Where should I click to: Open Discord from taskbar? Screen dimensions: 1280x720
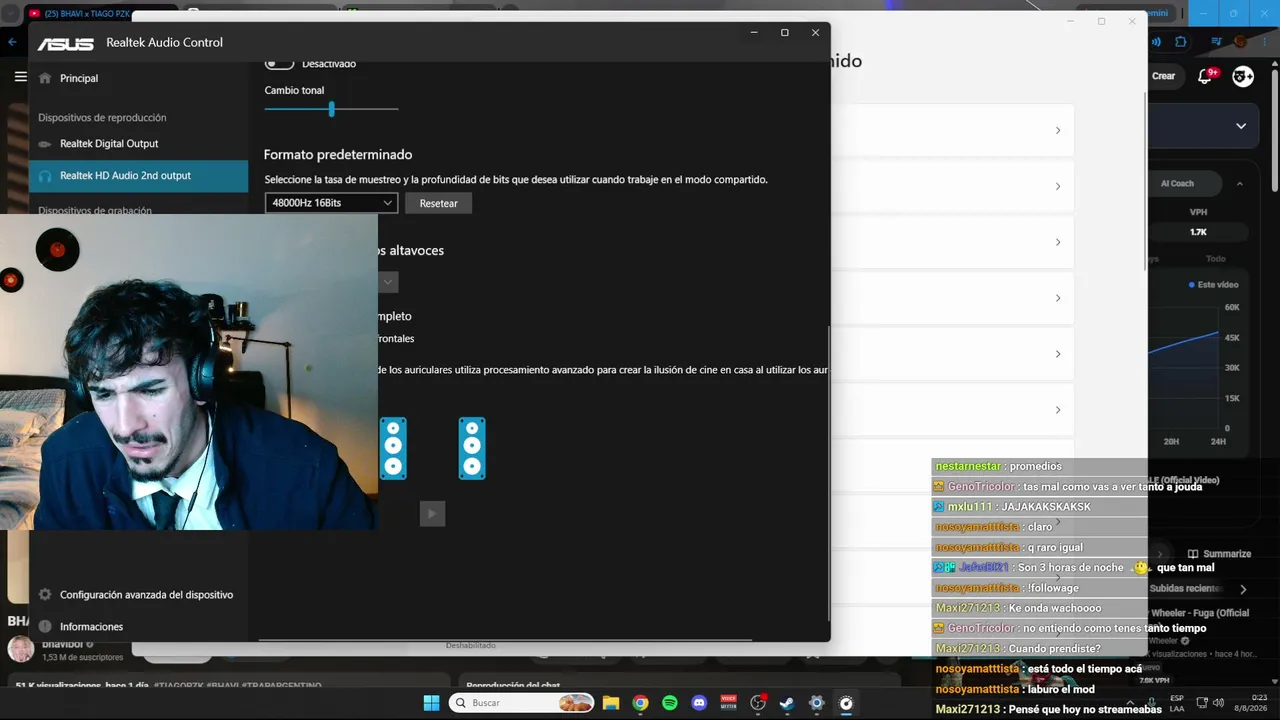(699, 703)
